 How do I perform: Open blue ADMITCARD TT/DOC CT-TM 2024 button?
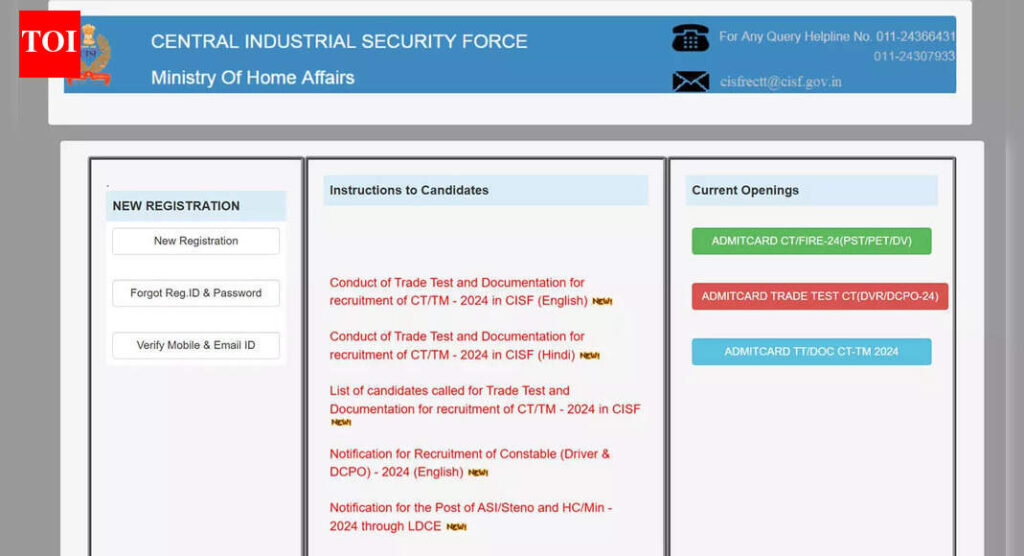[x=811, y=351]
